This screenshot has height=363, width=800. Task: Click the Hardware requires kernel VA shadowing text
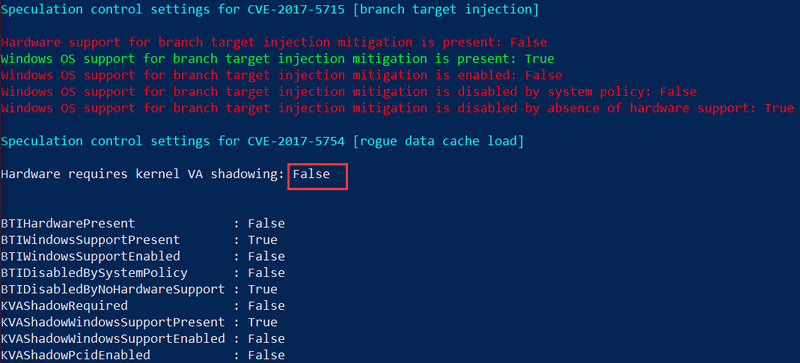click(x=142, y=174)
